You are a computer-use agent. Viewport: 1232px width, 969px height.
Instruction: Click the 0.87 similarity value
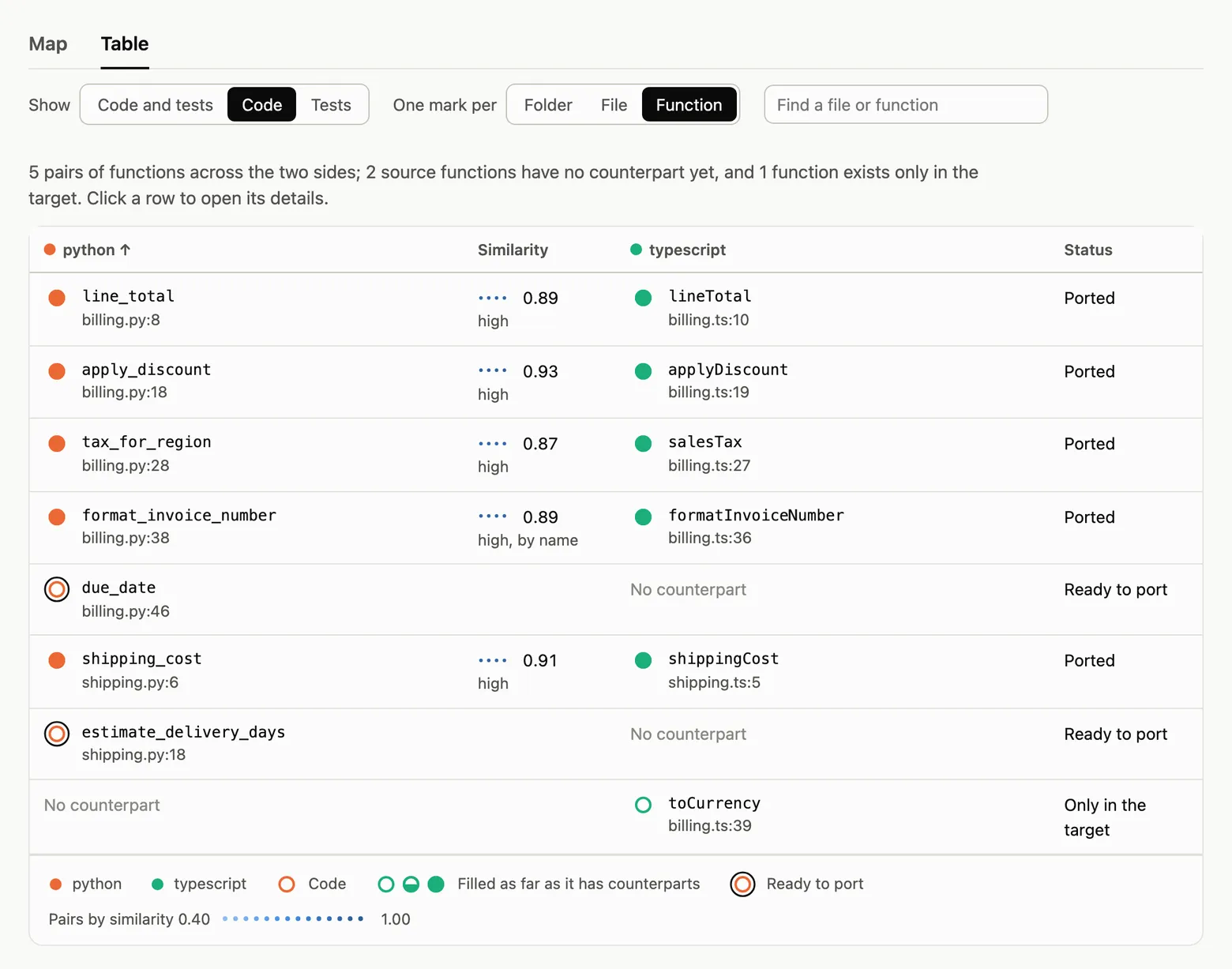click(540, 444)
